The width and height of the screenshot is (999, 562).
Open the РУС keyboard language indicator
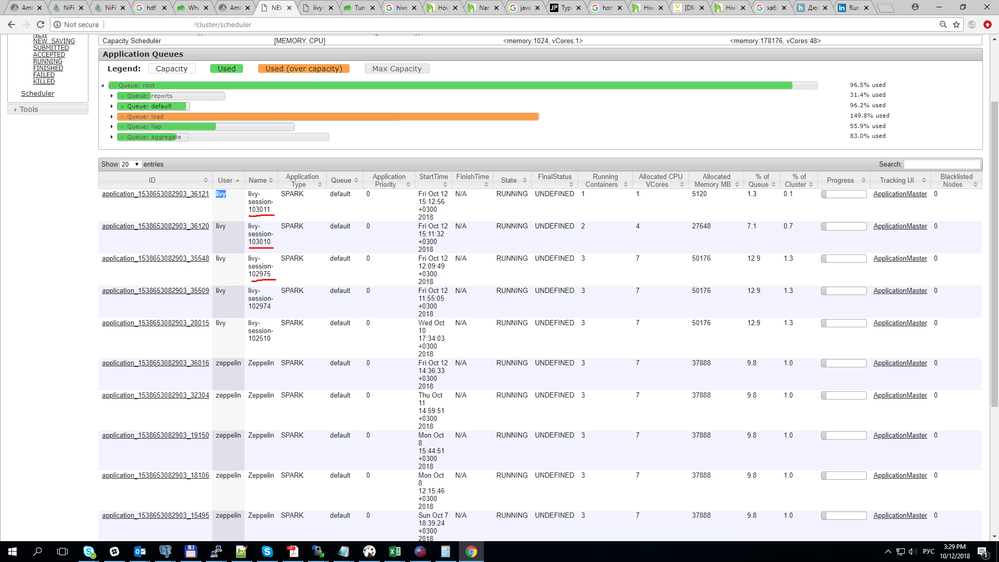[x=928, y=552]
